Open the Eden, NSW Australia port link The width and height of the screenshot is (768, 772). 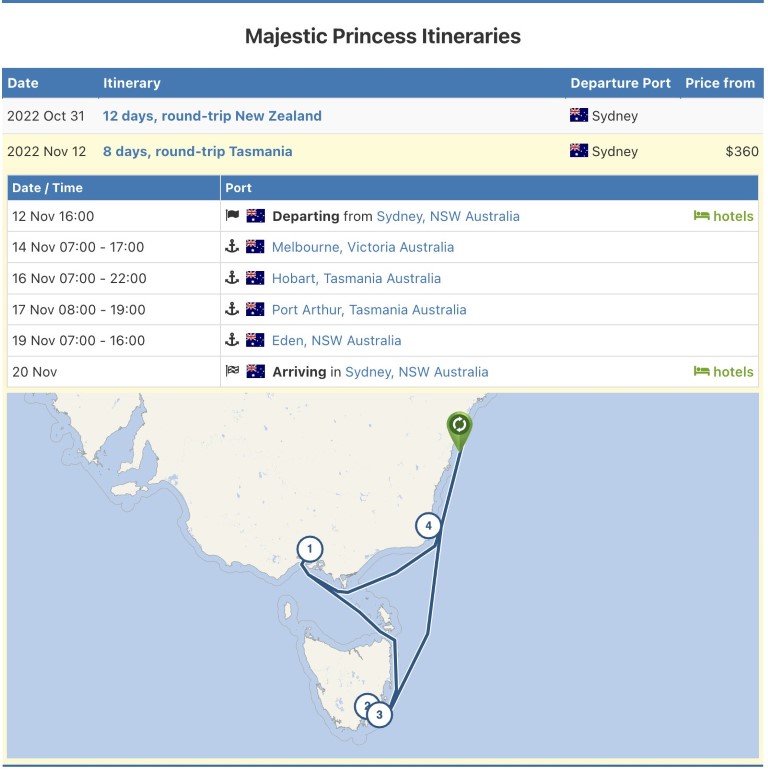pyautogui.click(x=336, y=340)
